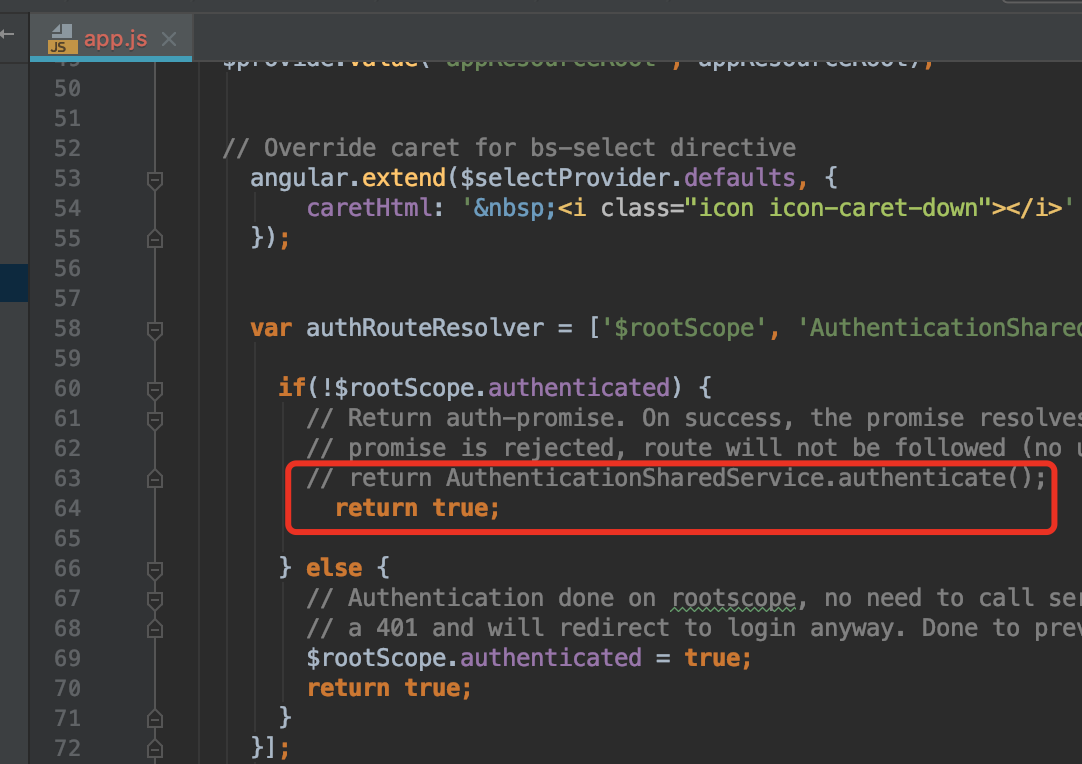Collapse comment fold marker on line 61

155,419
